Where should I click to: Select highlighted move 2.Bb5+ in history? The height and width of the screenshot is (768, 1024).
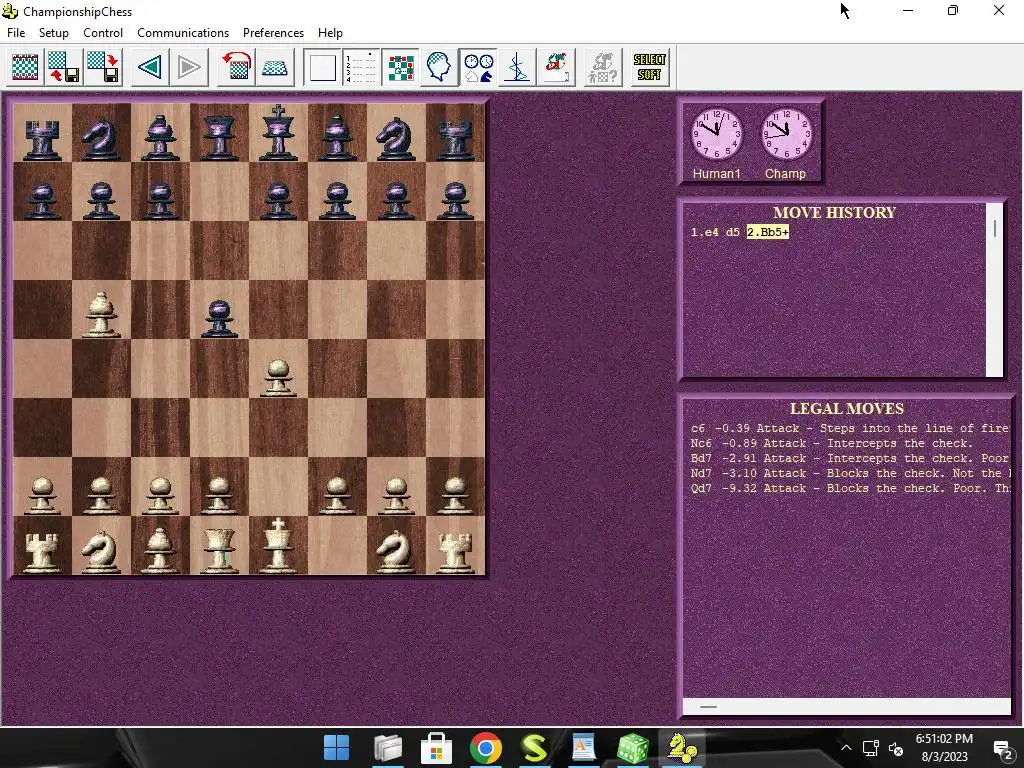coord(768,232)
